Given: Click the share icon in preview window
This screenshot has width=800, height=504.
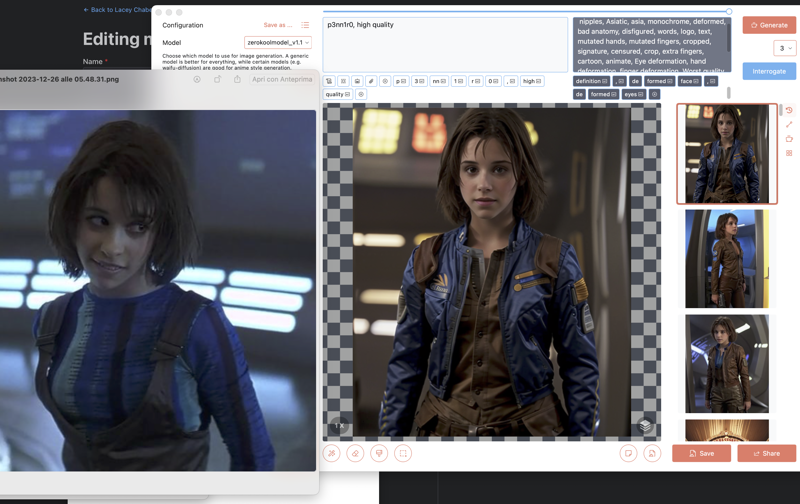Looking at the screenshot, I should [x=237, y=80].
